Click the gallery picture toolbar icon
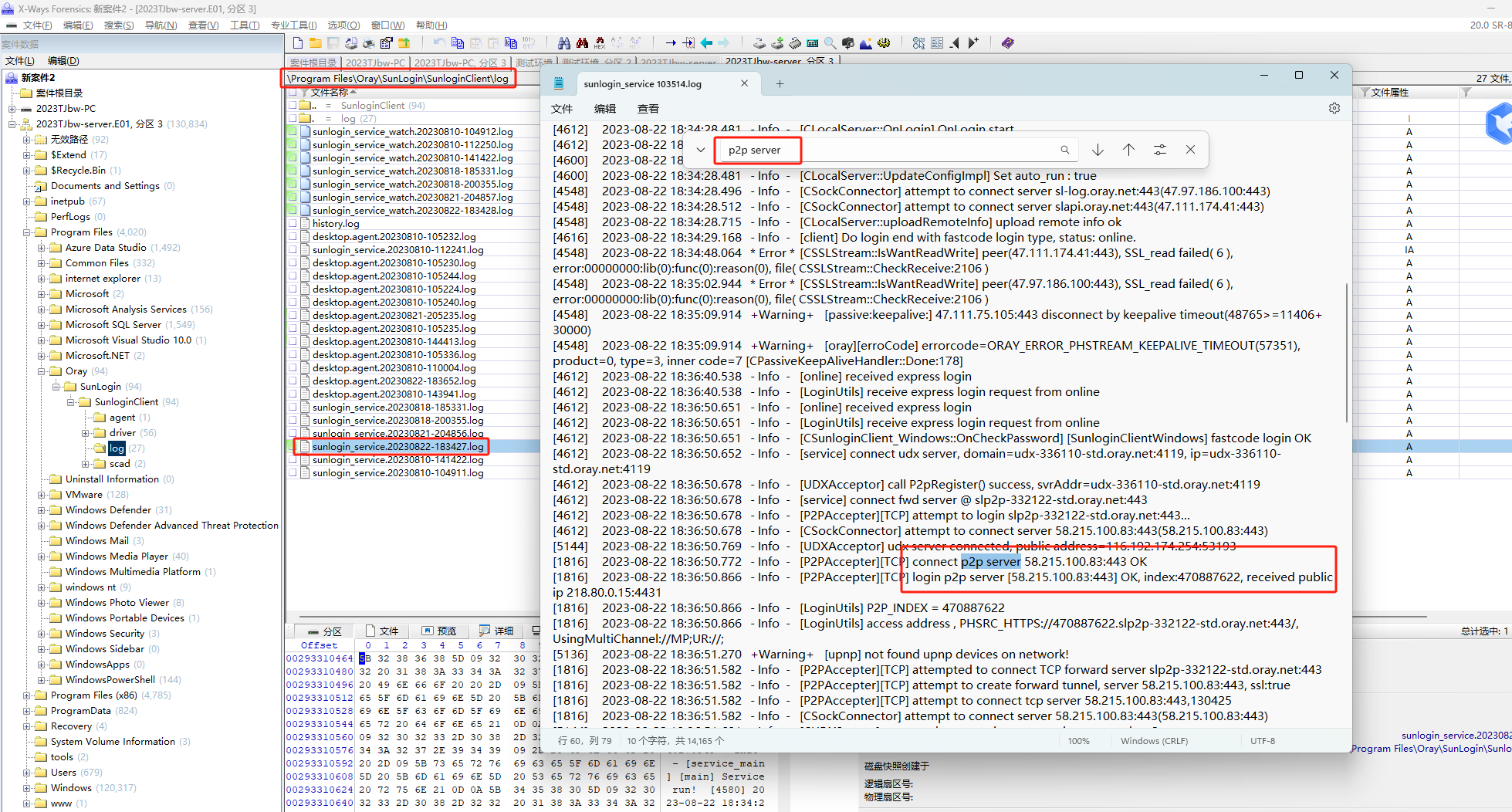 click(x=866, y=43)
